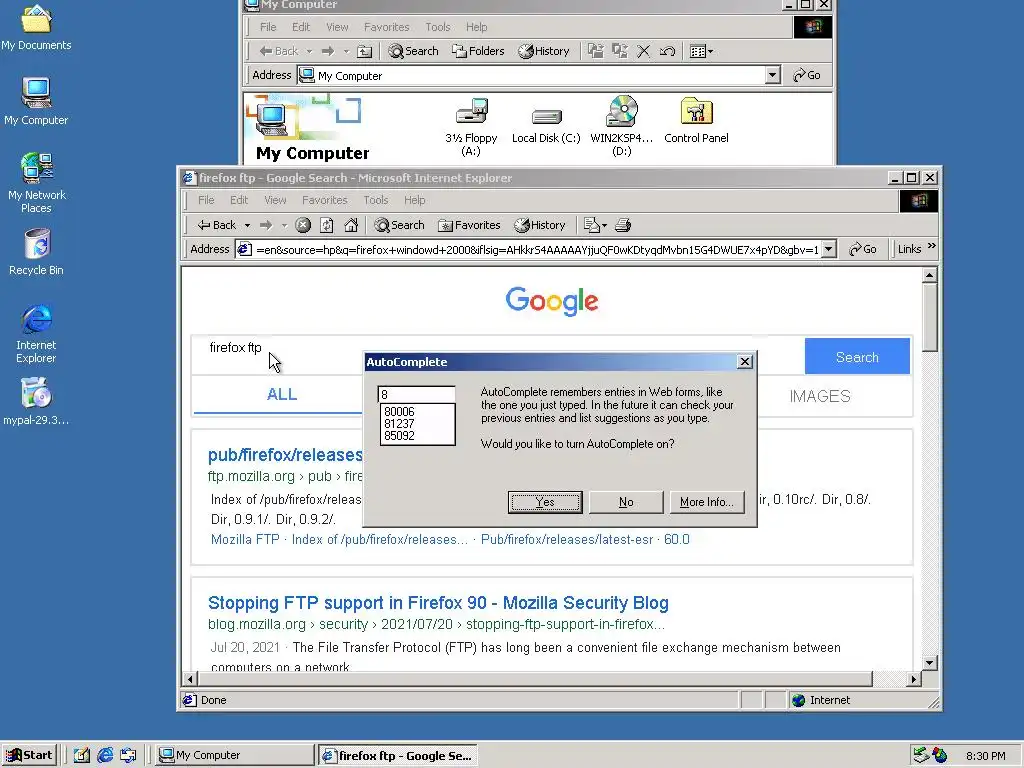This screenshot has width=1024, height=768.
Task: Click vertical scrollbar down arrow in Internet Explorer
Action: 930,662
